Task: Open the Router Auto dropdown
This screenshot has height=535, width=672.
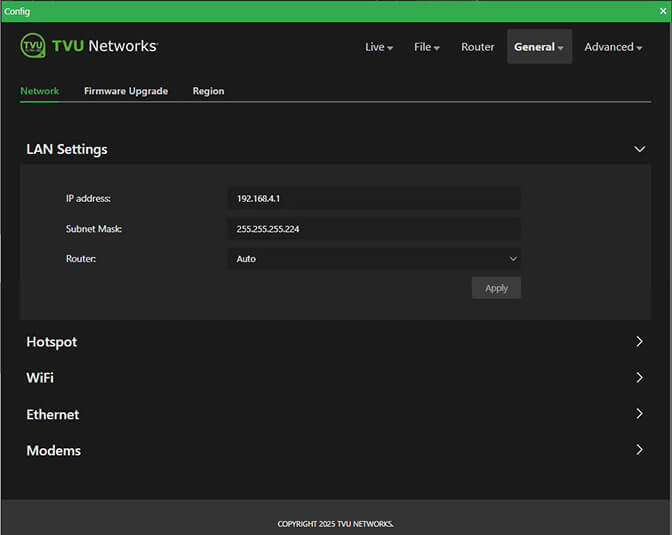Action: point(374,259)
